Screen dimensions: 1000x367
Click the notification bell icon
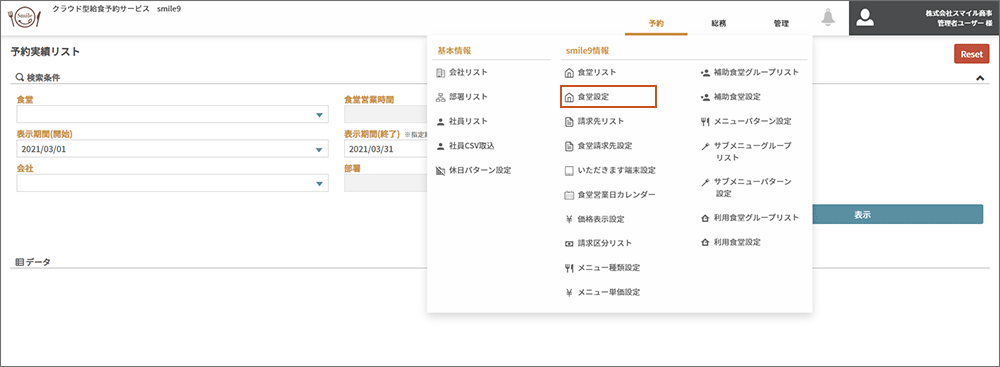(828, 19)
